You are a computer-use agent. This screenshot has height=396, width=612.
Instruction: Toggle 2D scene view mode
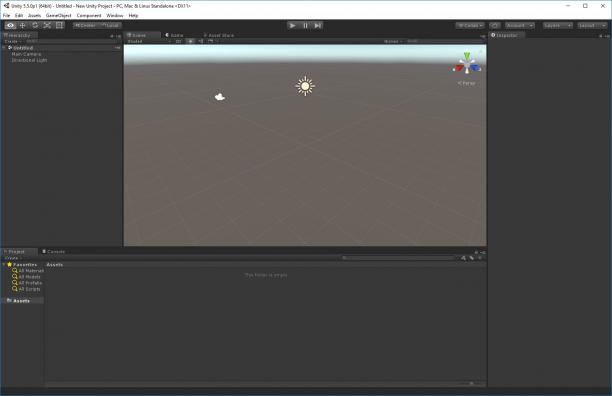pyautogui.click(x=178, y=41)
